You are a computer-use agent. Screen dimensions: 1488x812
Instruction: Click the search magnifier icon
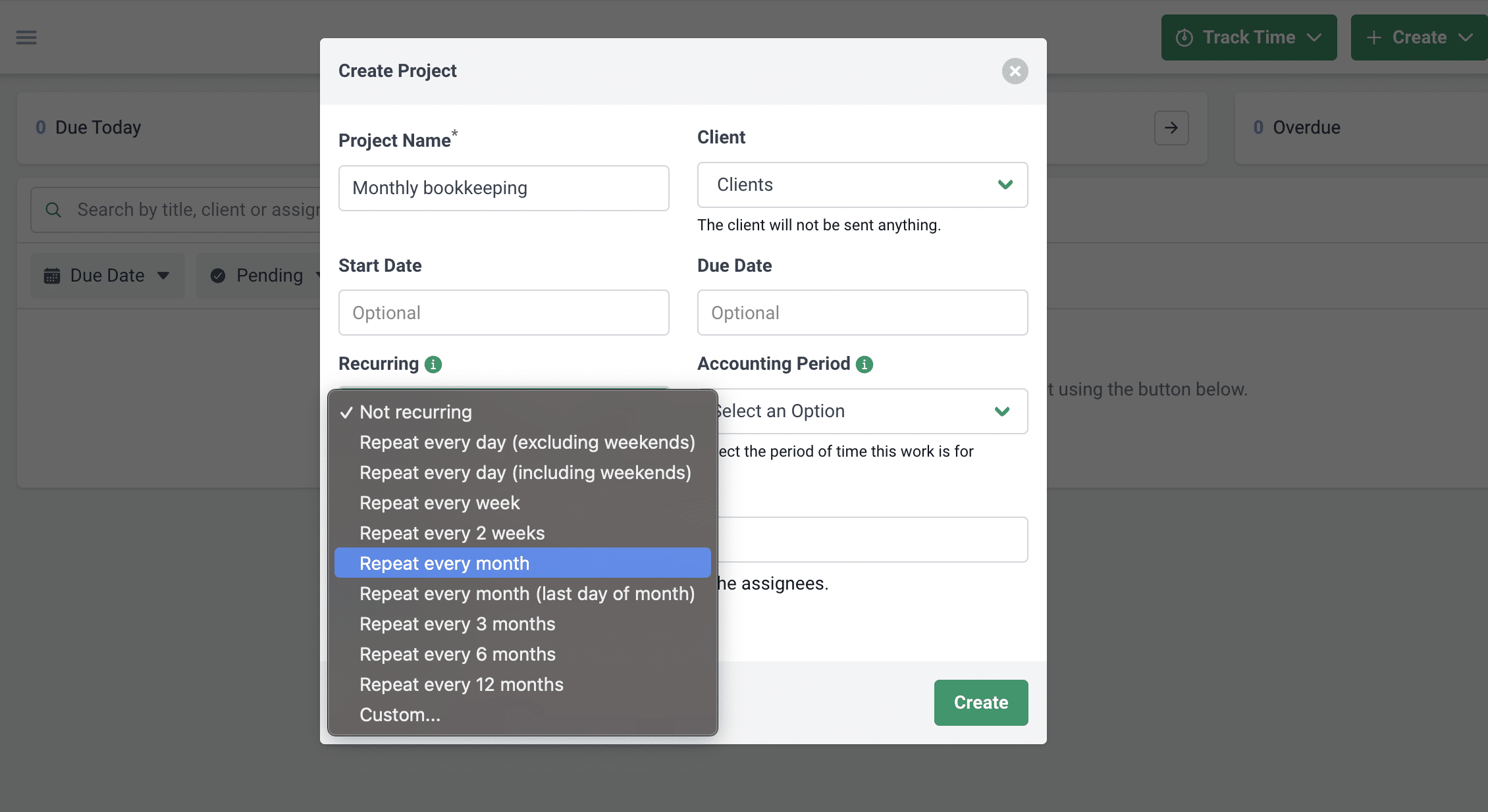[x=53, y=210]
